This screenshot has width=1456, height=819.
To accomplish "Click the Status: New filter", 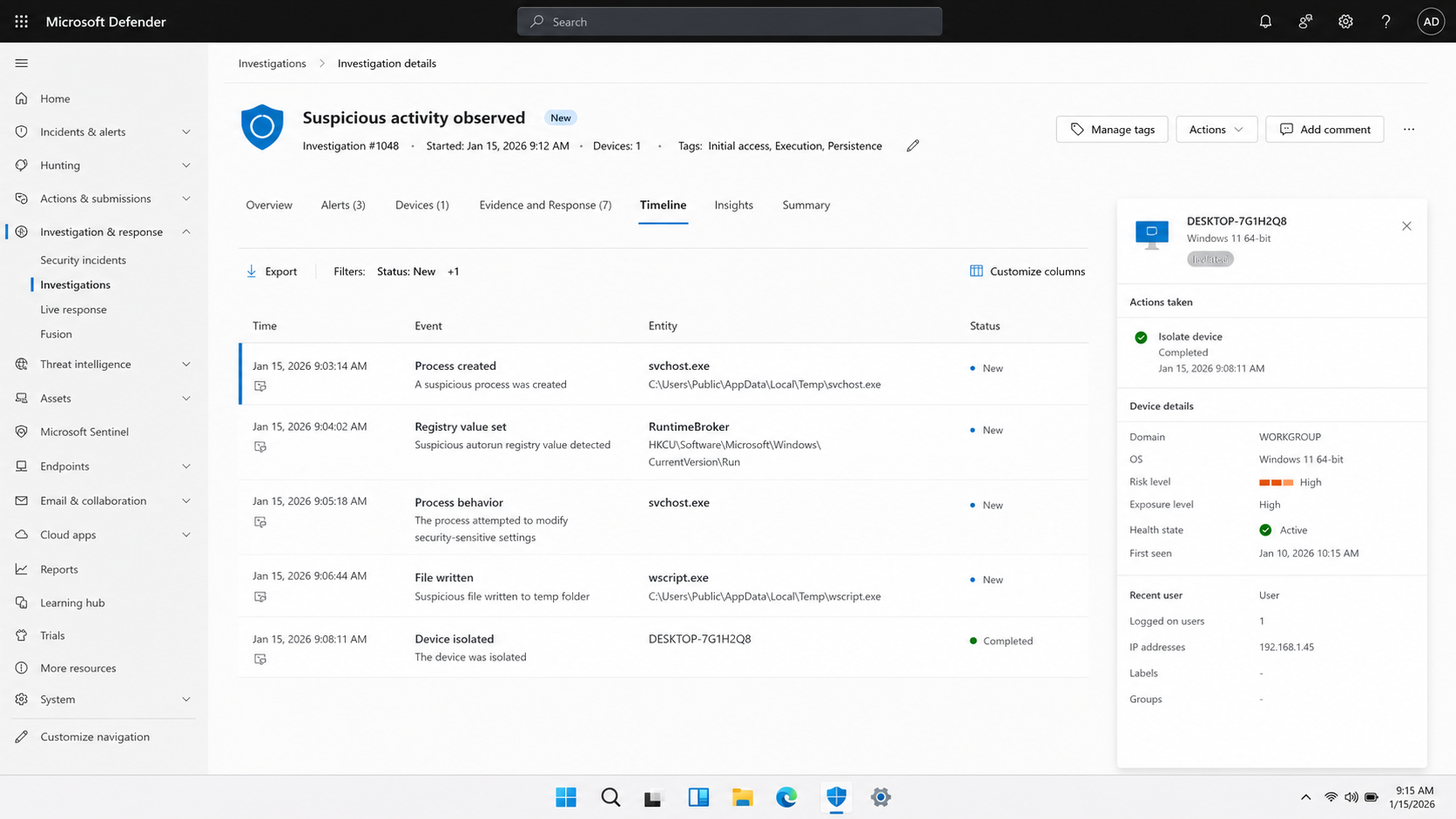I will coord(406,272).
